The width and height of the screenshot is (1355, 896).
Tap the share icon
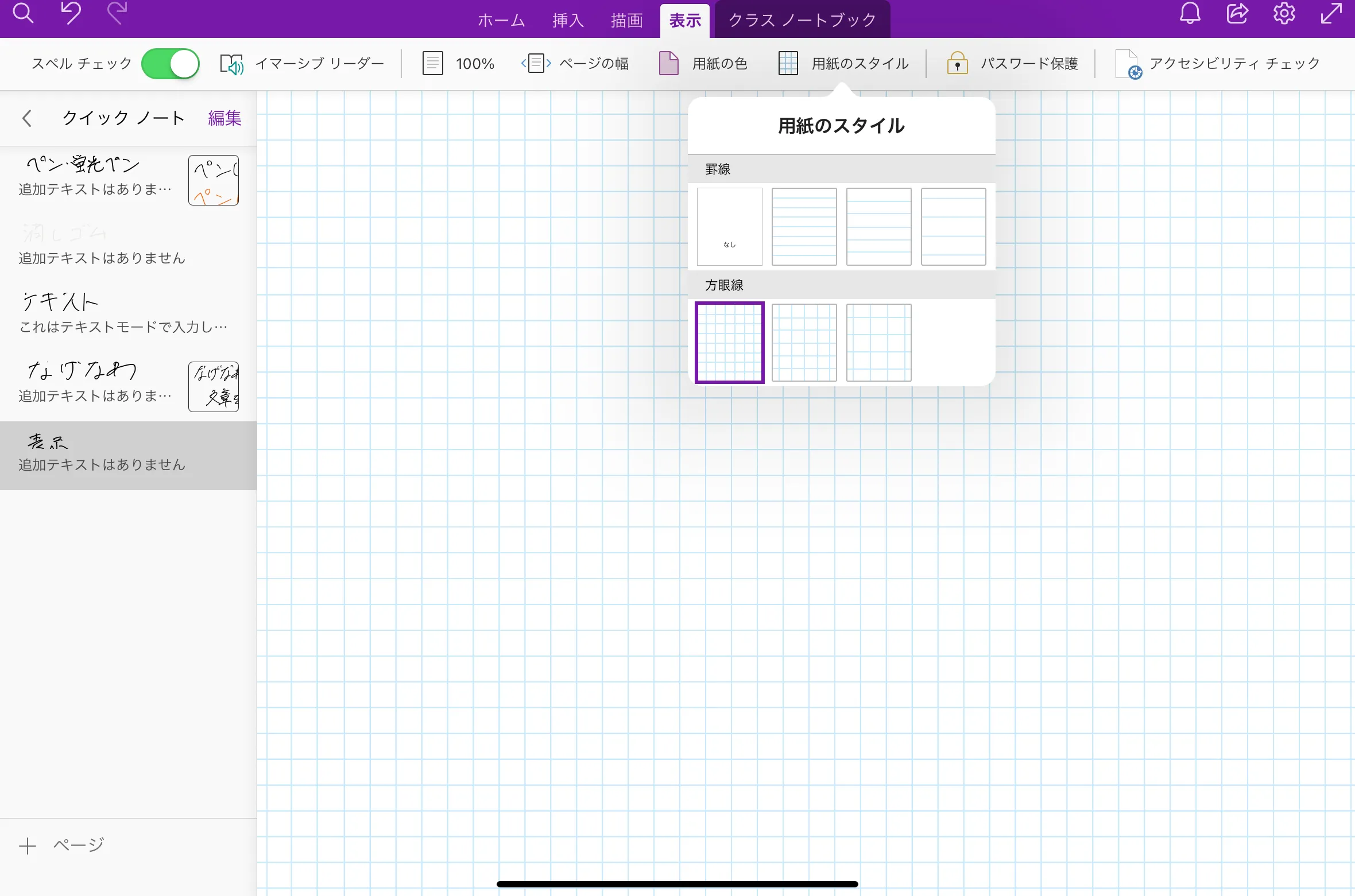(1237, 14)
